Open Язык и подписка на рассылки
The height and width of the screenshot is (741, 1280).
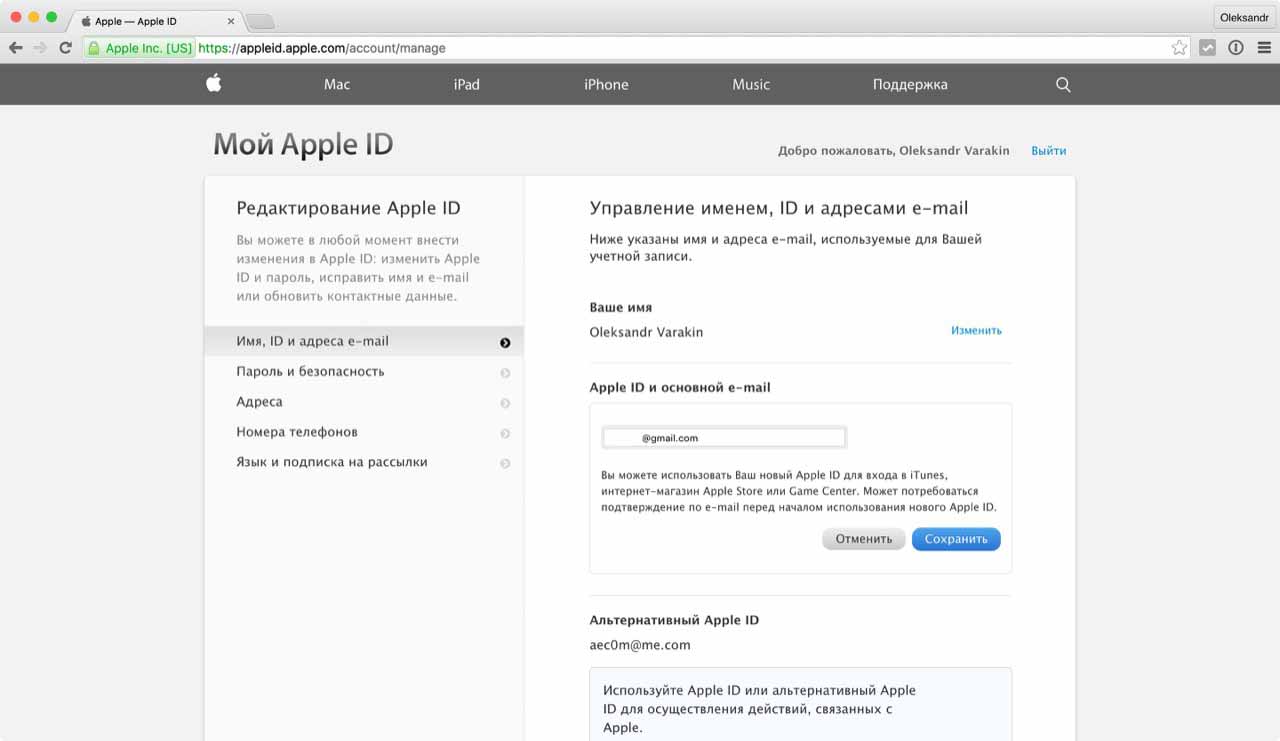[x=332, y=462]
